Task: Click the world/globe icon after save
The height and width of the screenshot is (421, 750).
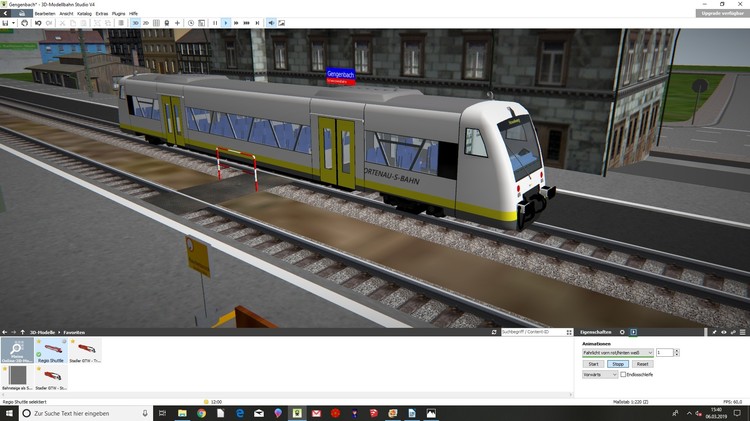Action: (x=24, y=23)
